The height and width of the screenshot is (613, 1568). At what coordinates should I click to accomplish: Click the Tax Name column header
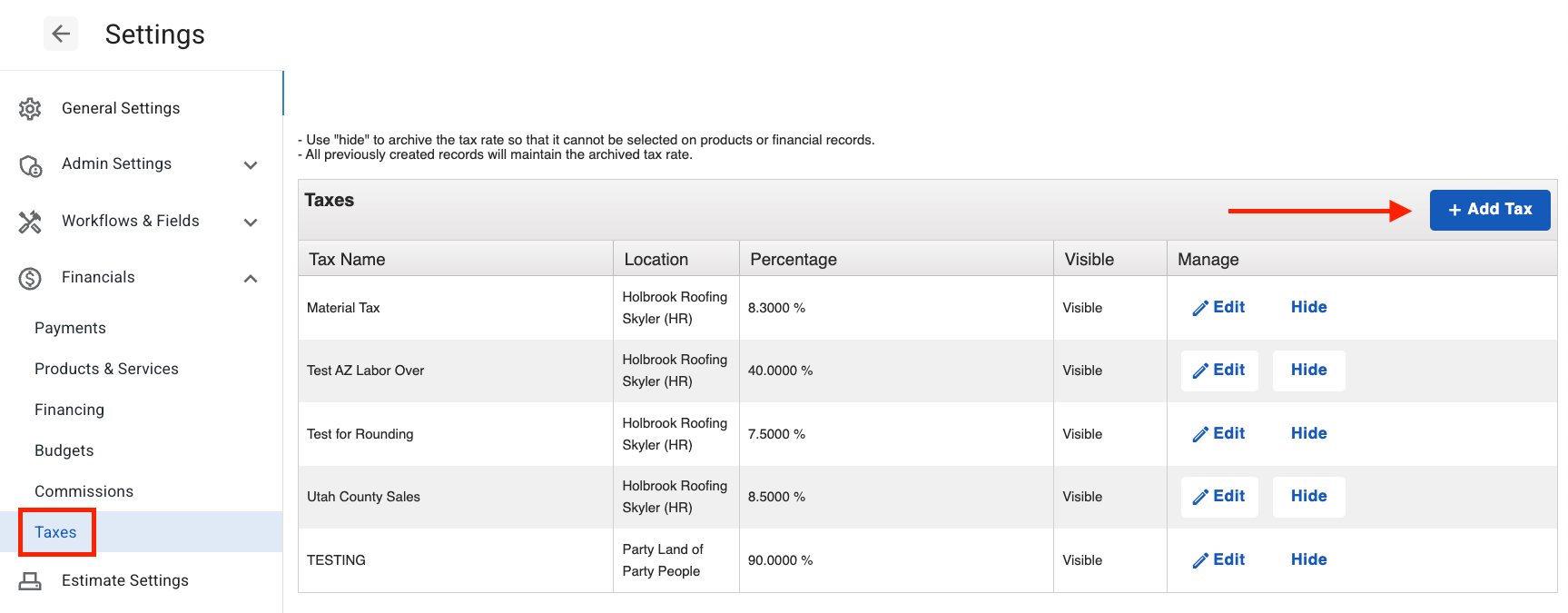tap(347, 260)
